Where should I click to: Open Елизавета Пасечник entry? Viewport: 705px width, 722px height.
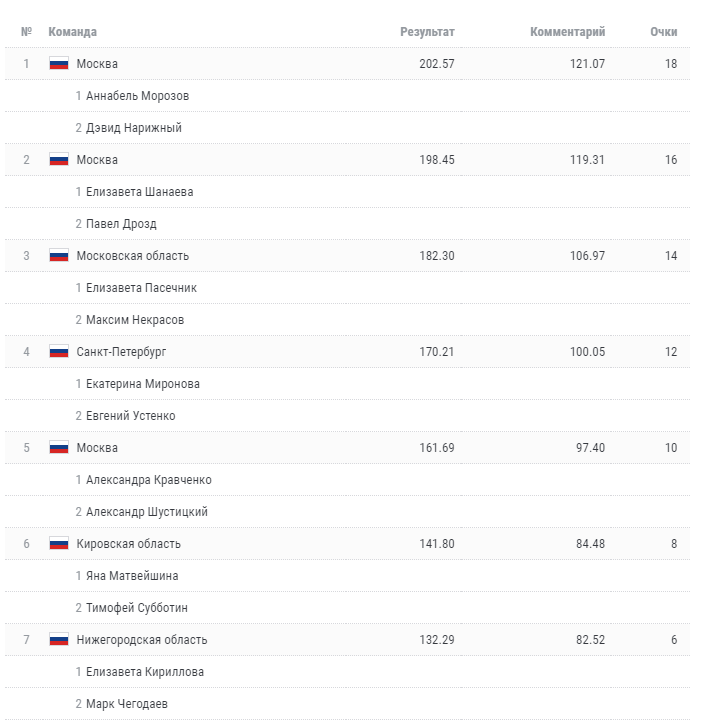pos(141,288)
